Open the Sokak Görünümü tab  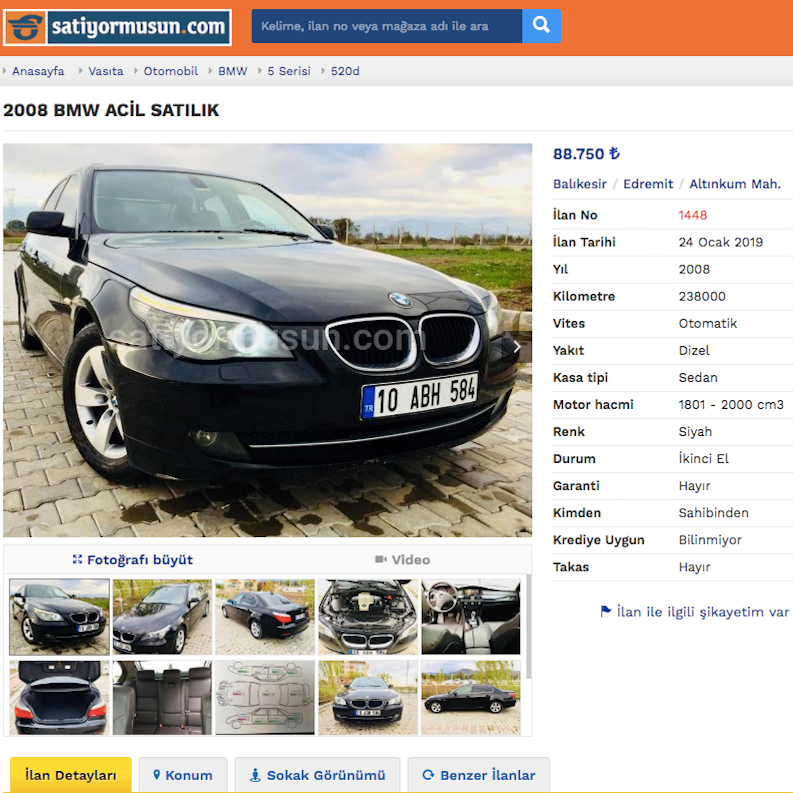pyautogui.click(x=318, y=775)
